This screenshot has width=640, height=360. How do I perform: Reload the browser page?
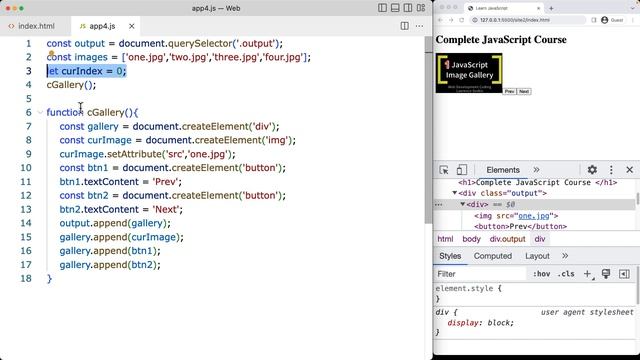pos(462,20)
